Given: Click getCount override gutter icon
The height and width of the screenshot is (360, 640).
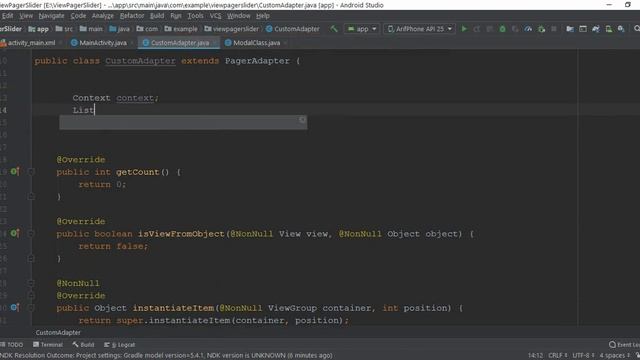Looking at the screenshot, I should click(14, 172).
